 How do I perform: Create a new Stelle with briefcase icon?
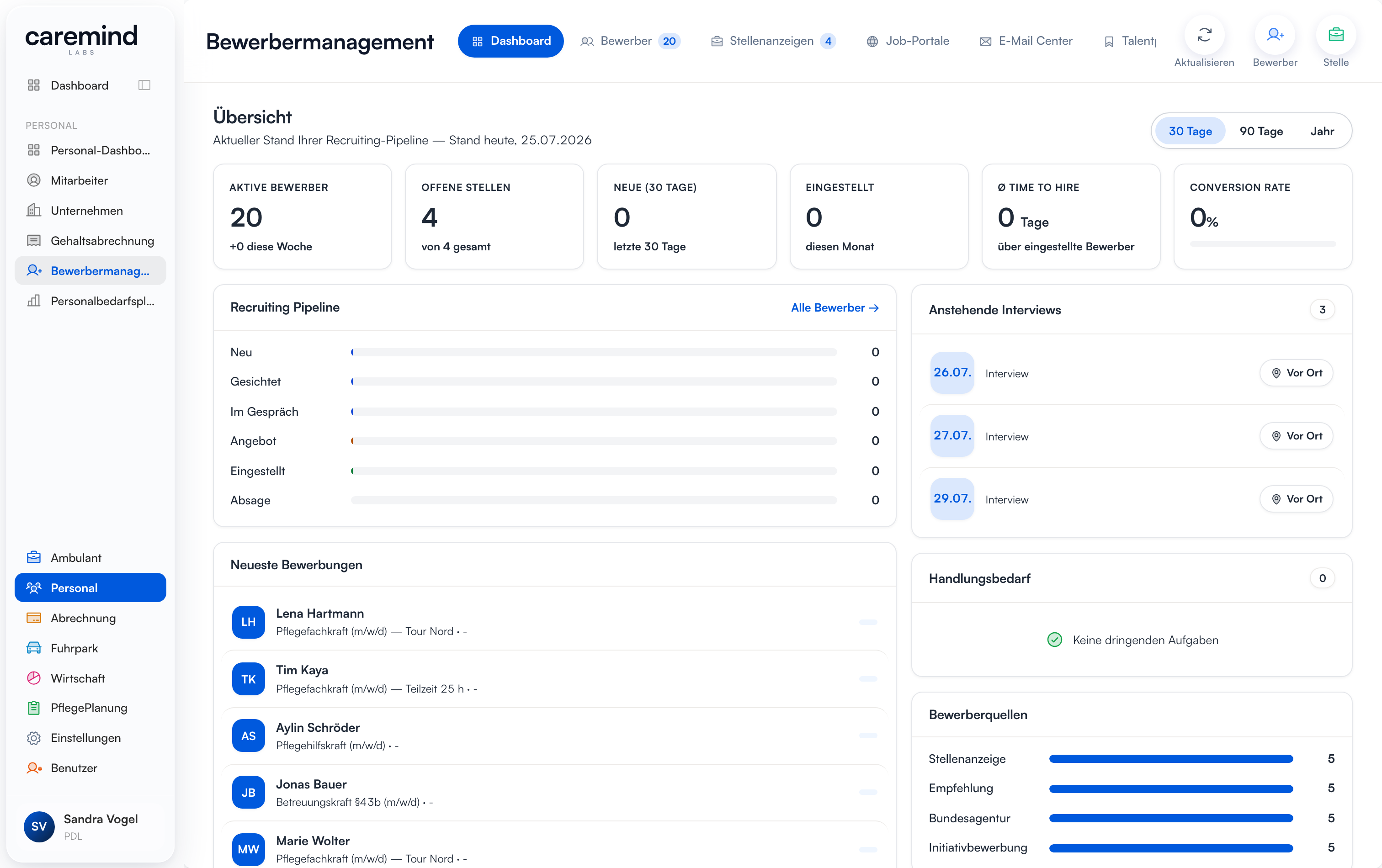click(1335, 35)
